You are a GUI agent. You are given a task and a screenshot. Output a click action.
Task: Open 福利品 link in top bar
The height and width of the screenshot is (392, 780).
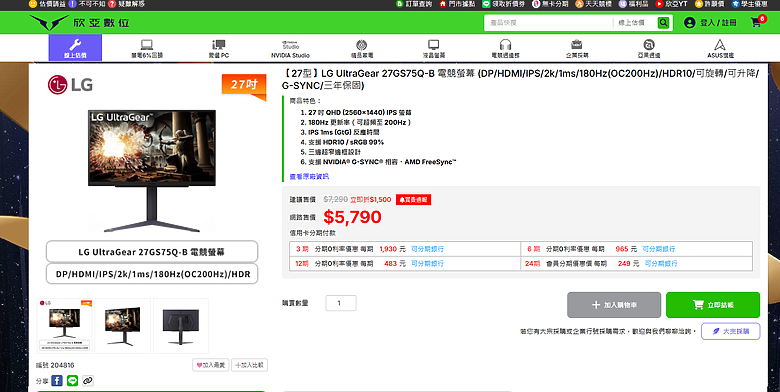[x=633, y=4]
